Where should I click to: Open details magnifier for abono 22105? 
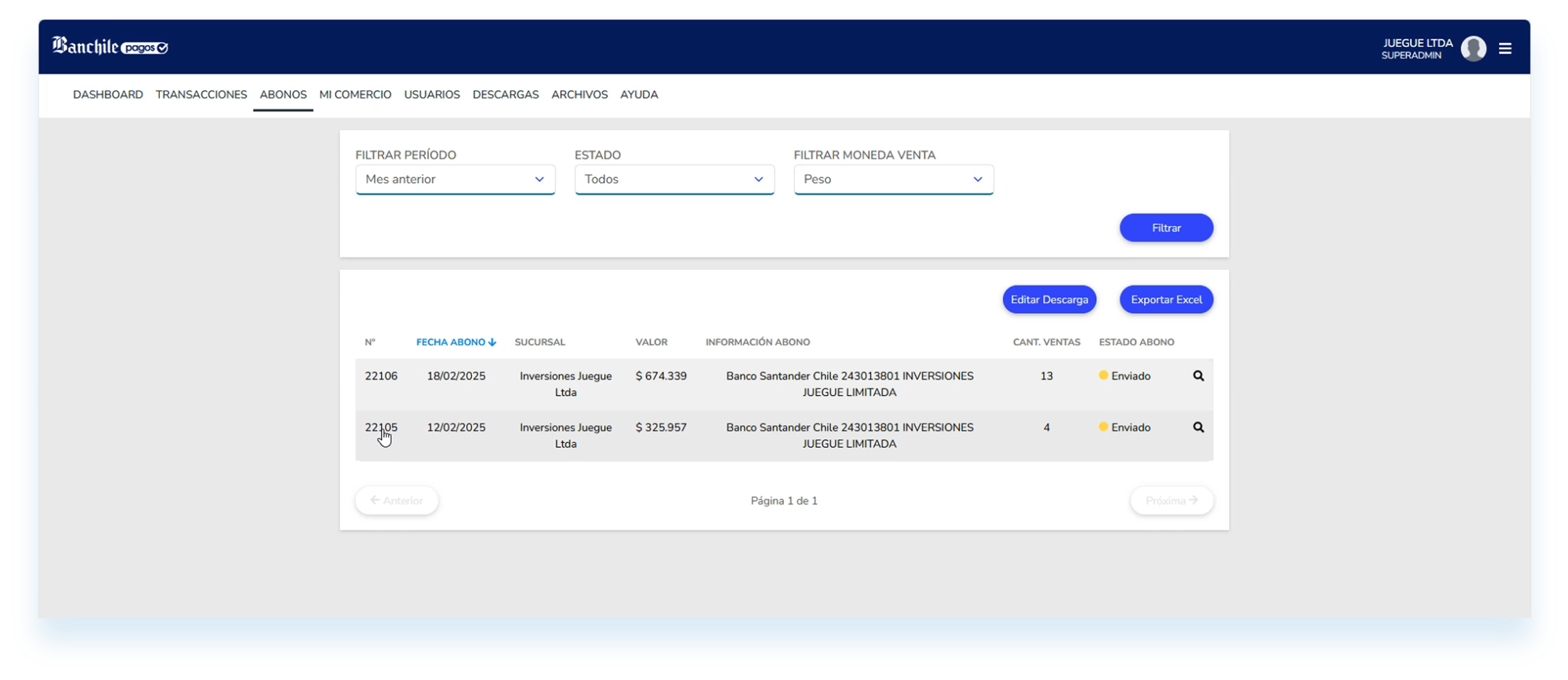coord(1198,427)
